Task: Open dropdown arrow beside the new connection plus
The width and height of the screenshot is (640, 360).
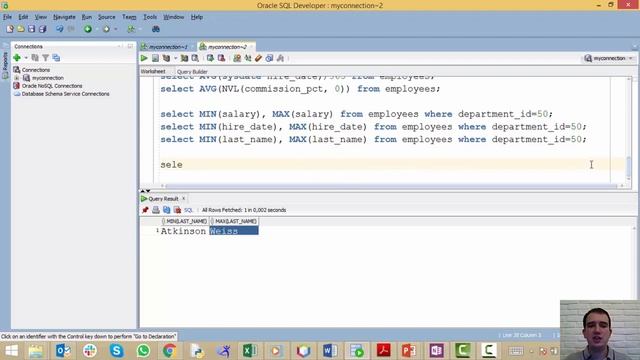Action: pyautogui.click(x=26, y=58)
